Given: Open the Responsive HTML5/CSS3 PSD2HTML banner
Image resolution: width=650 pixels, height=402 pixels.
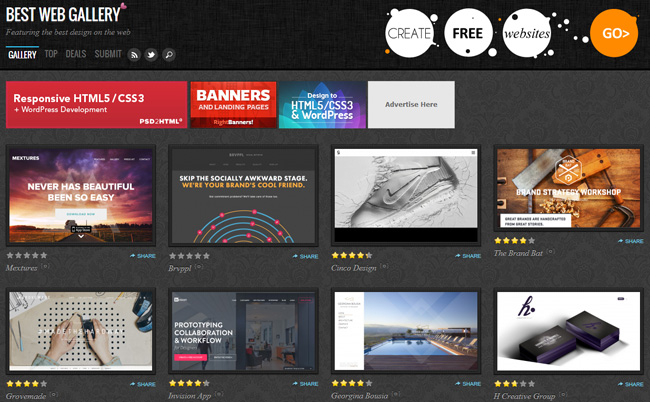Looking at the screenshot, I should coord(97,104).
